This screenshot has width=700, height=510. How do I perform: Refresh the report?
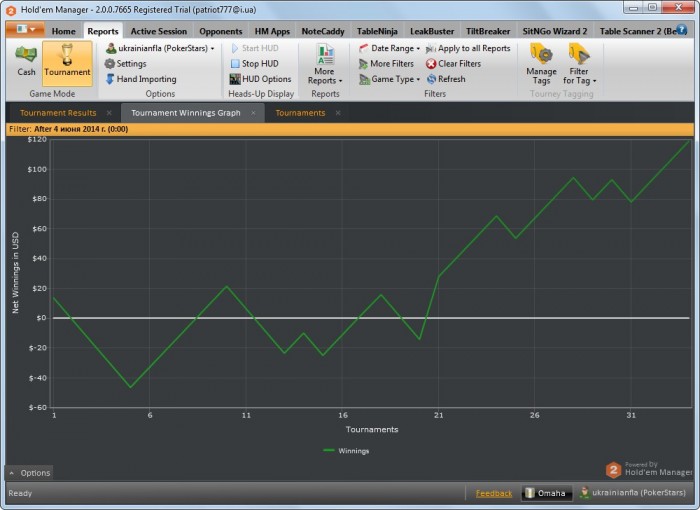[x=446, y=79]
